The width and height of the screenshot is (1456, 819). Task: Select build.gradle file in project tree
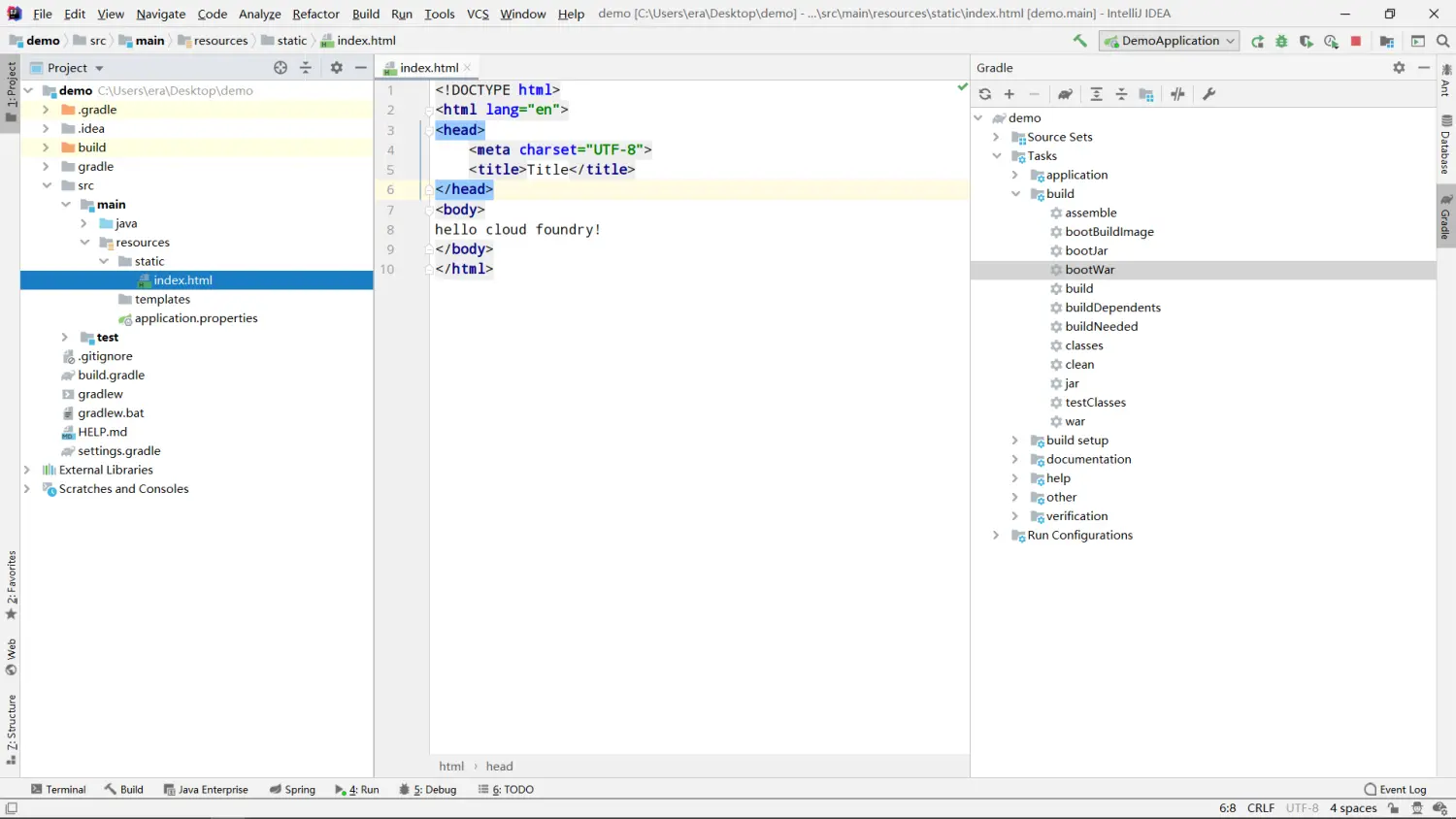pos(111,376)
